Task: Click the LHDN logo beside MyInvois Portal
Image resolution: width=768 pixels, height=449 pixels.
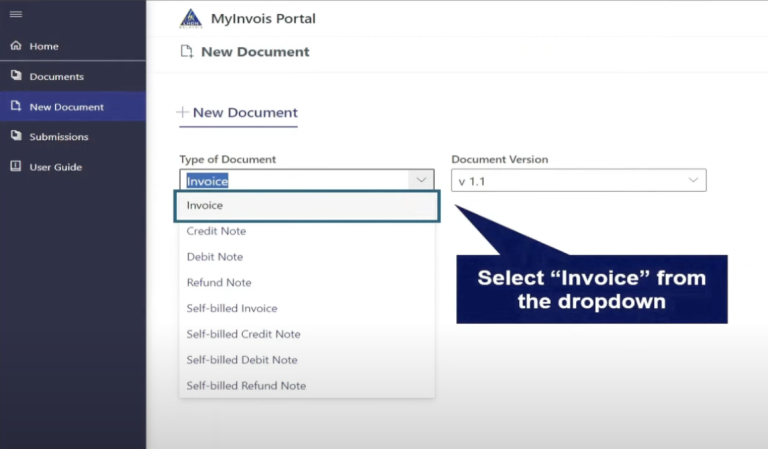Action: tap(191, 19)
